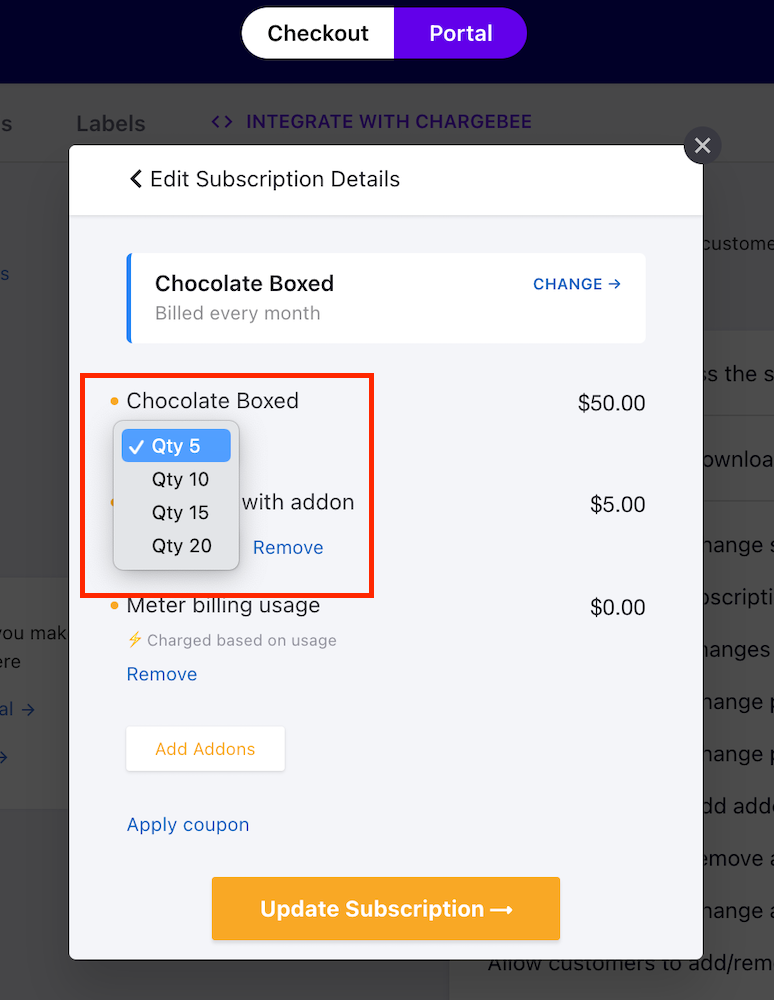Image resolution: width=774 pixels, height=1000 pixels.
Task: Click the code brackets icon beside Integrate
Action: pos(222,121)
